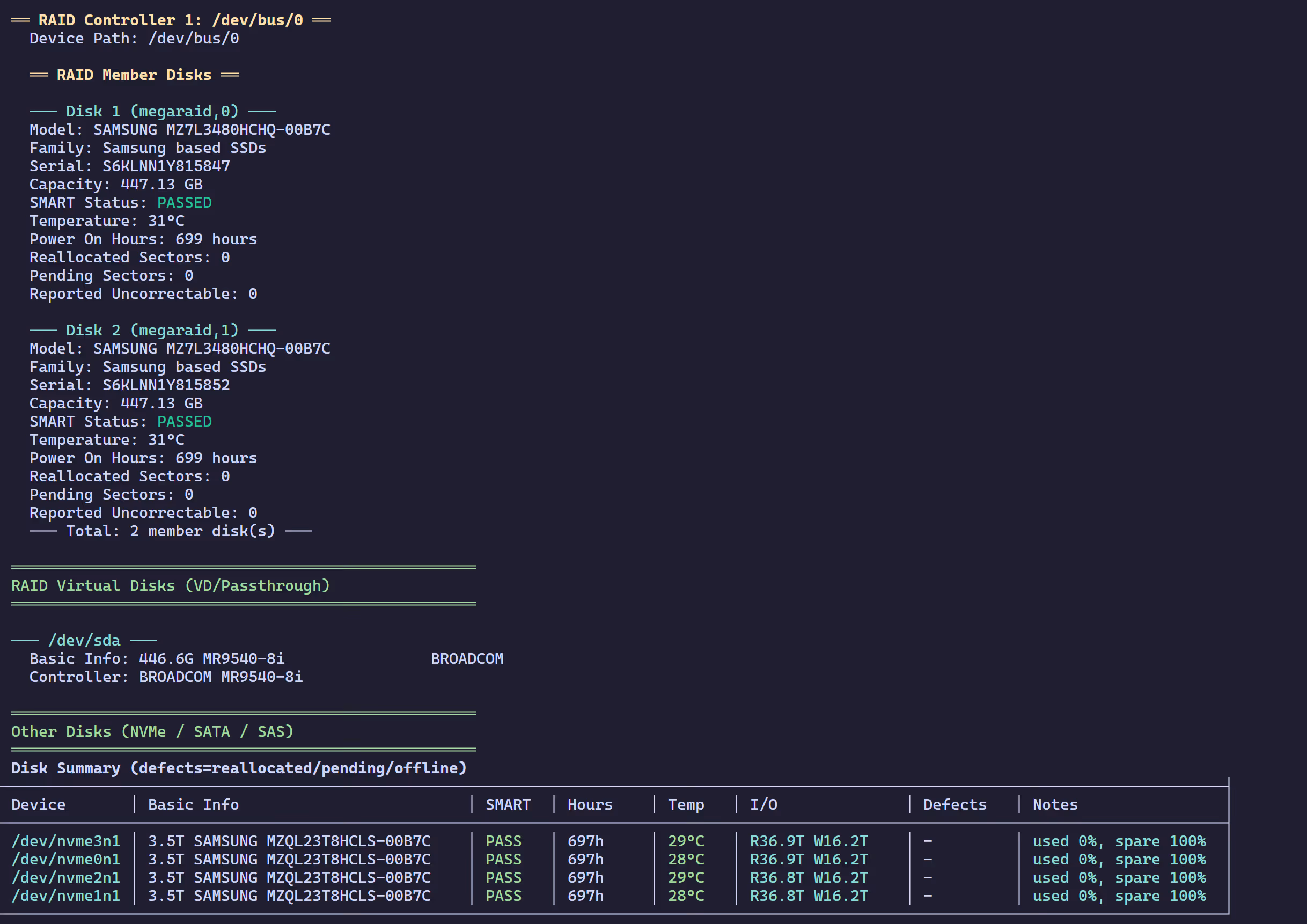The width and height of the screenshot is (1307, 924).
Task: Click Disk 1 SMART Status PASSED value
Action: (185, 202)
